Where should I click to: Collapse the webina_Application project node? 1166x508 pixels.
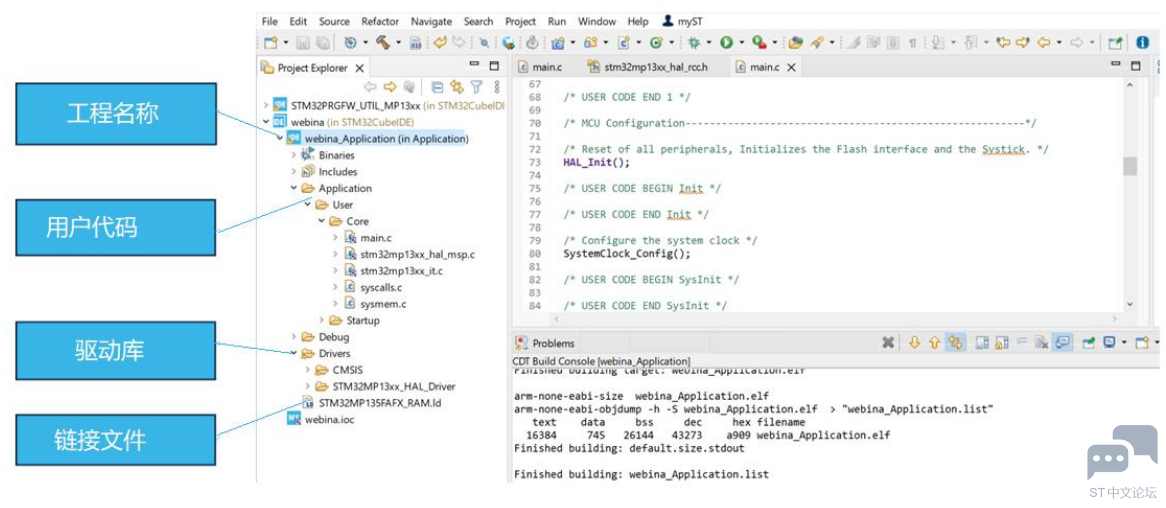(x=280, y=138)
